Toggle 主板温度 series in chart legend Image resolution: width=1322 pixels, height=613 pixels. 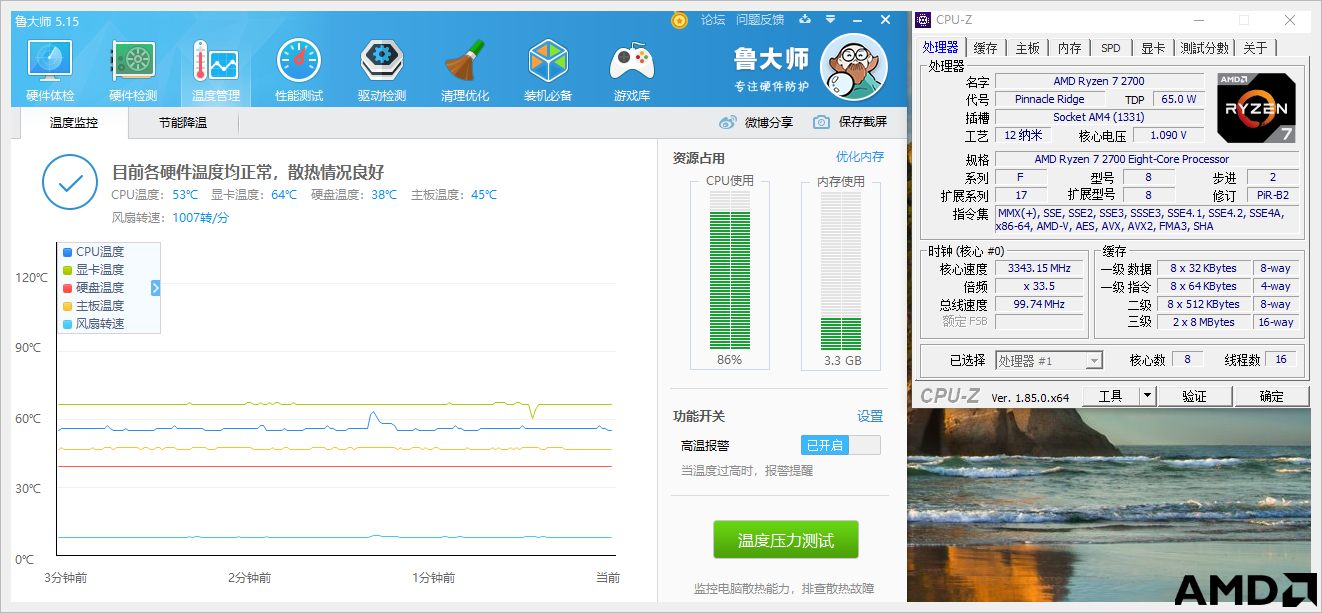[x=93, y=306]
